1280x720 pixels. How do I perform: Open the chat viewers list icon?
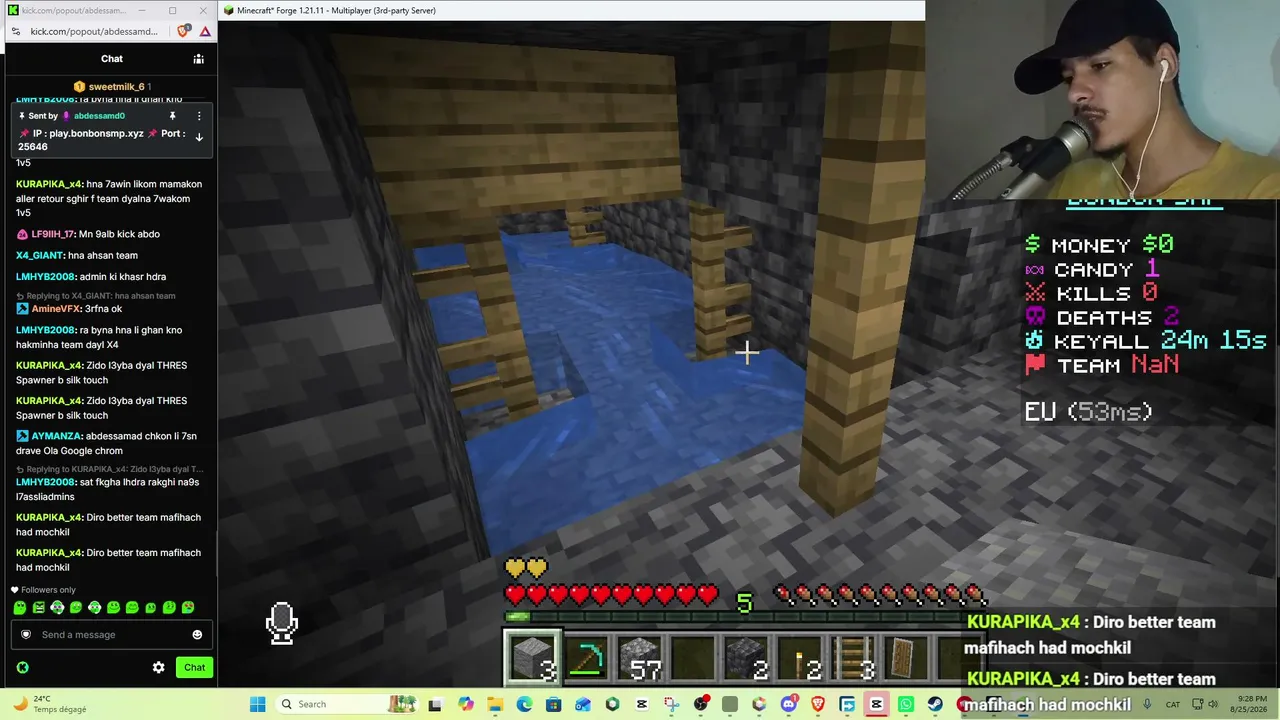point(198,59)
